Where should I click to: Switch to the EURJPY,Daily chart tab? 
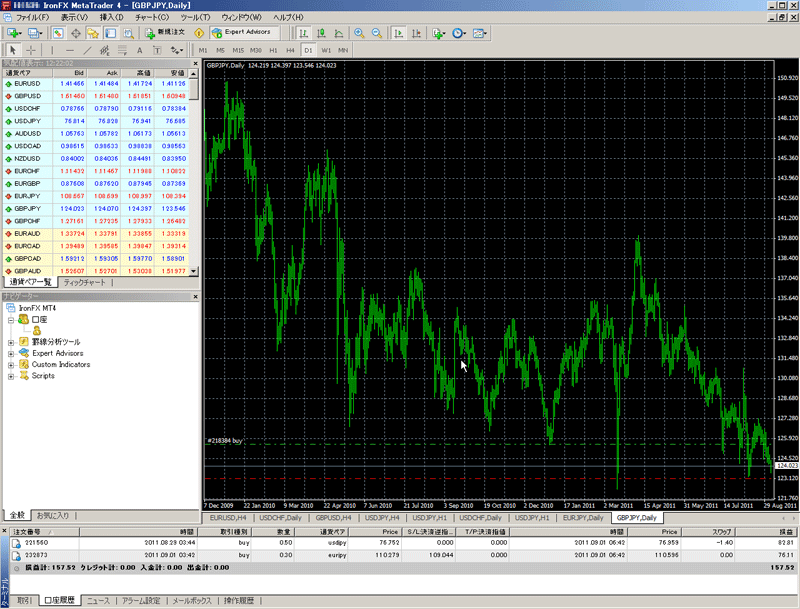tap(583, 518)
